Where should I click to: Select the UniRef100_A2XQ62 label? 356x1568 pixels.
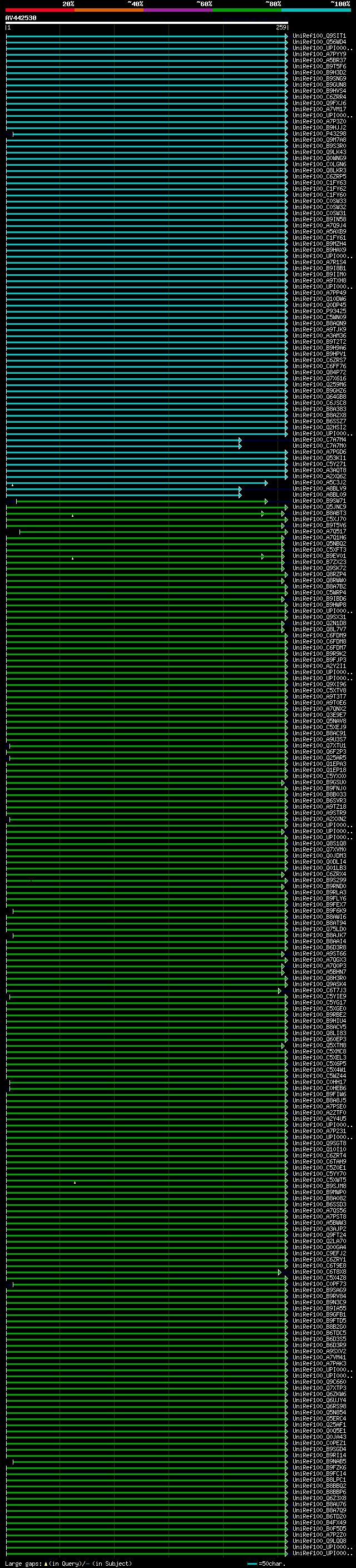click(x=319, y=476)
